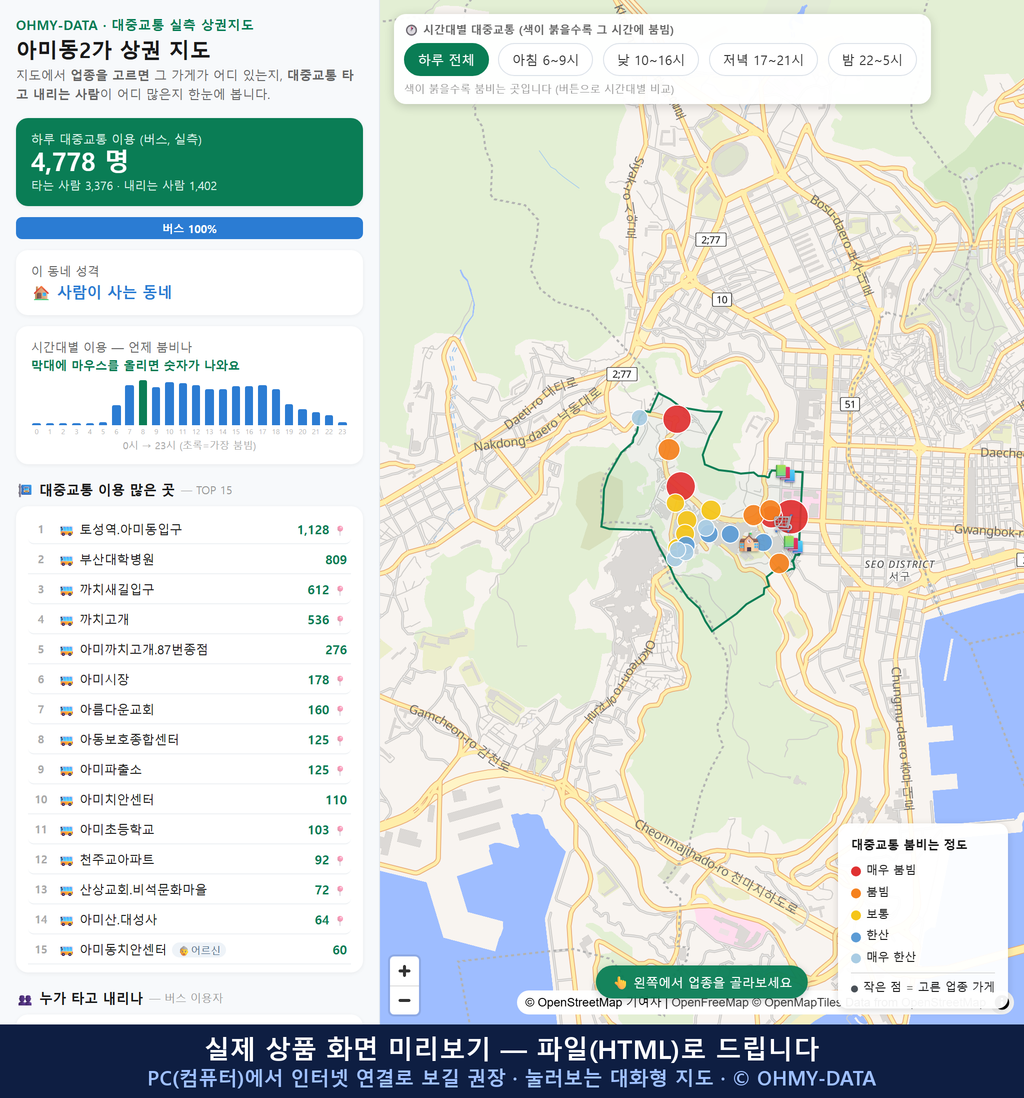This screenshot has width=1024, height=1098.
Task: Open the OpenFreeMap attribution link
Action: pyautogui.click(x=710, y=1003)
